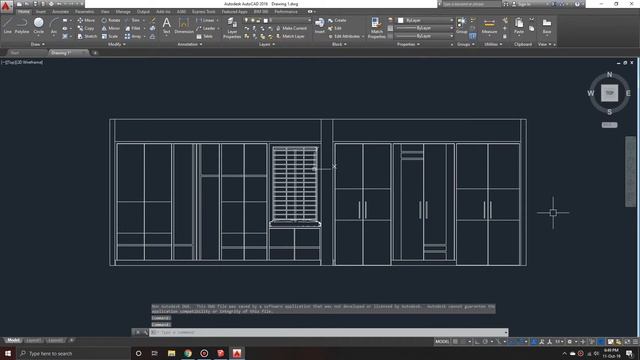The height and width of the screenshot is (360, 640).
Task: Activate the Rotate tool
Action: [x=111, y=20]
